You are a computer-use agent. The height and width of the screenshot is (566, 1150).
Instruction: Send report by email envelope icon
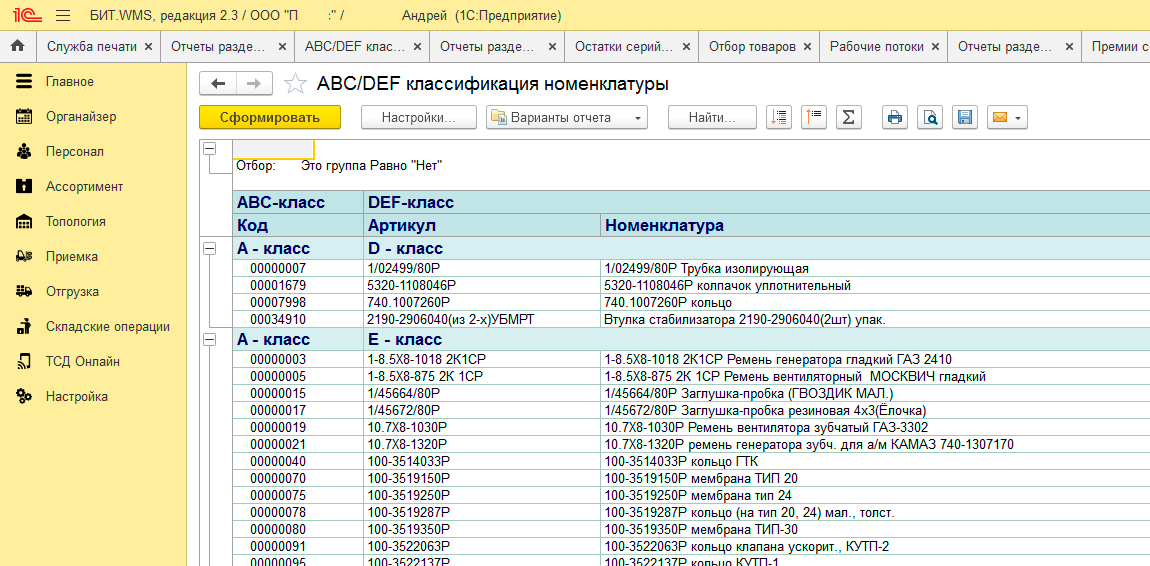(x=1007, y=117)
